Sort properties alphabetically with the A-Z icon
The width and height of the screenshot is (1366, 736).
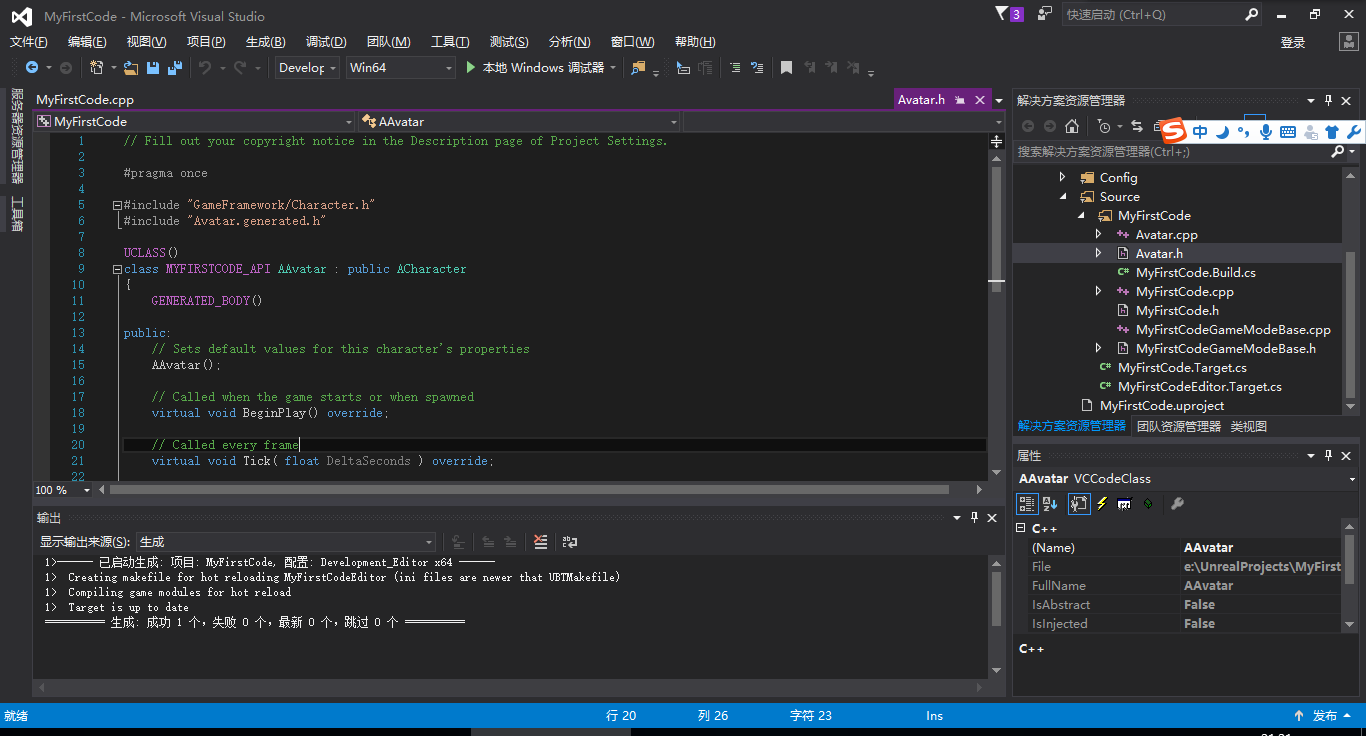pyautogui.click(x=1050, y=503)
